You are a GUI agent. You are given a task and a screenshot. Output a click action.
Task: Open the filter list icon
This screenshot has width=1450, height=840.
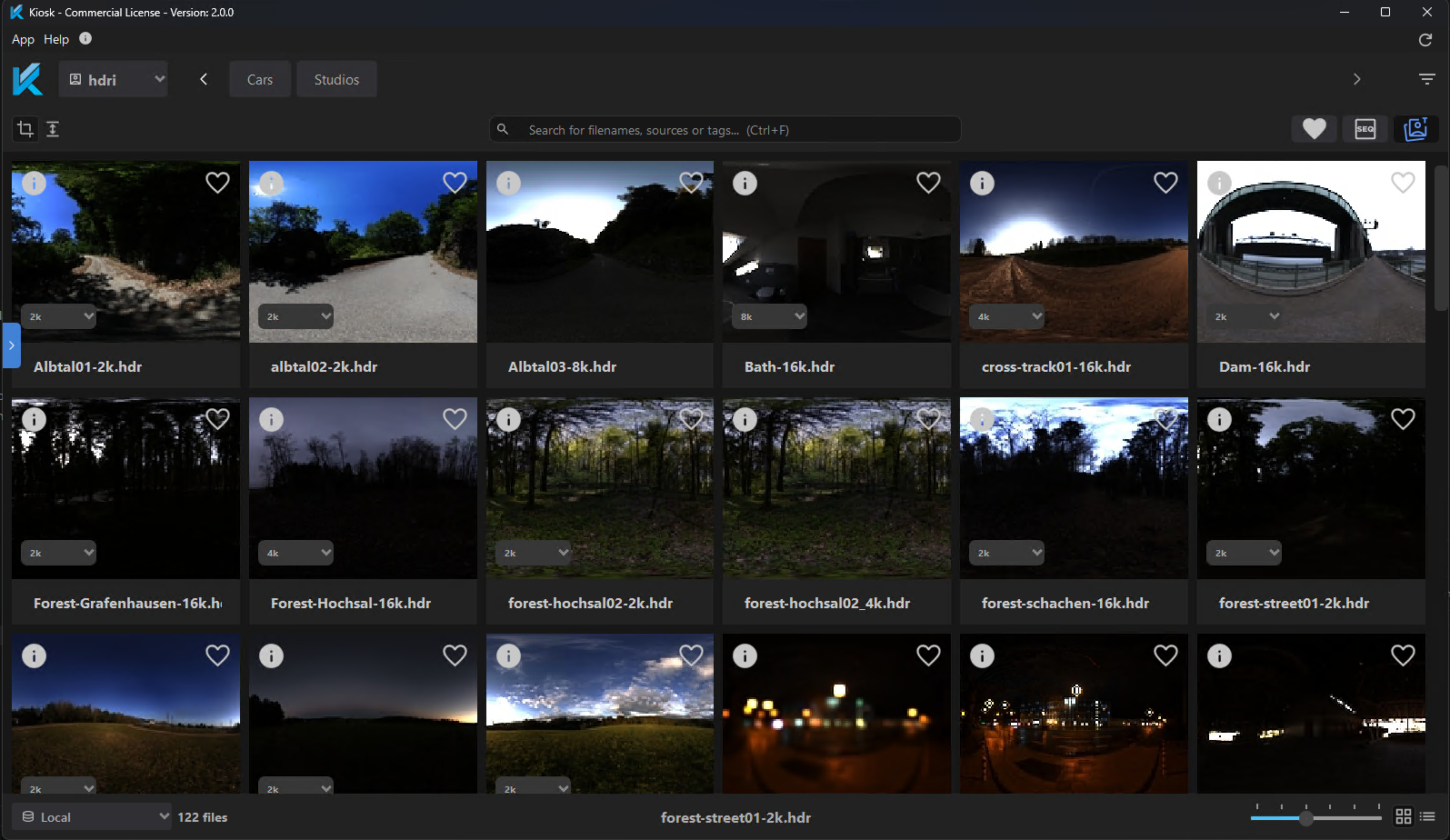[1426, 79]
